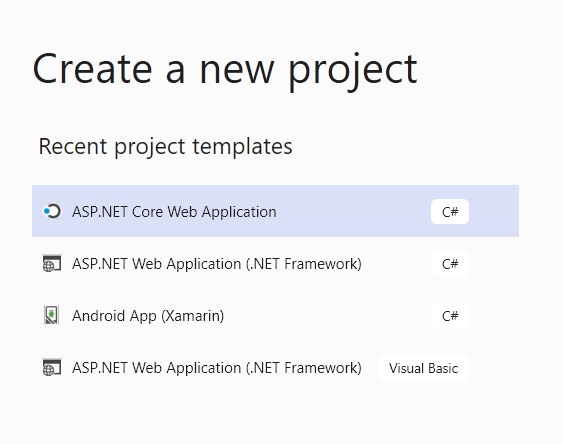Click the C# tag on the ASP.NET Core row
The height and width of the screenshot is (444, 562).
pos(450,212)
